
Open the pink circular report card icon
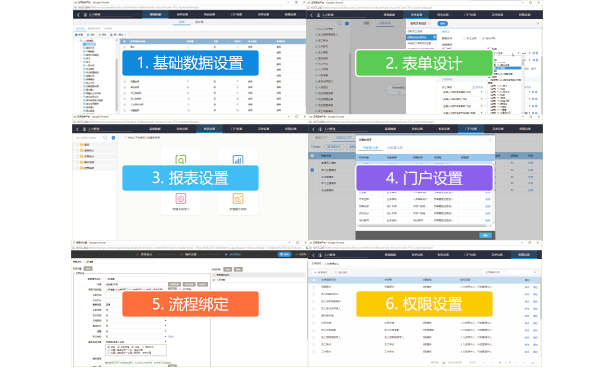[181, 199]
